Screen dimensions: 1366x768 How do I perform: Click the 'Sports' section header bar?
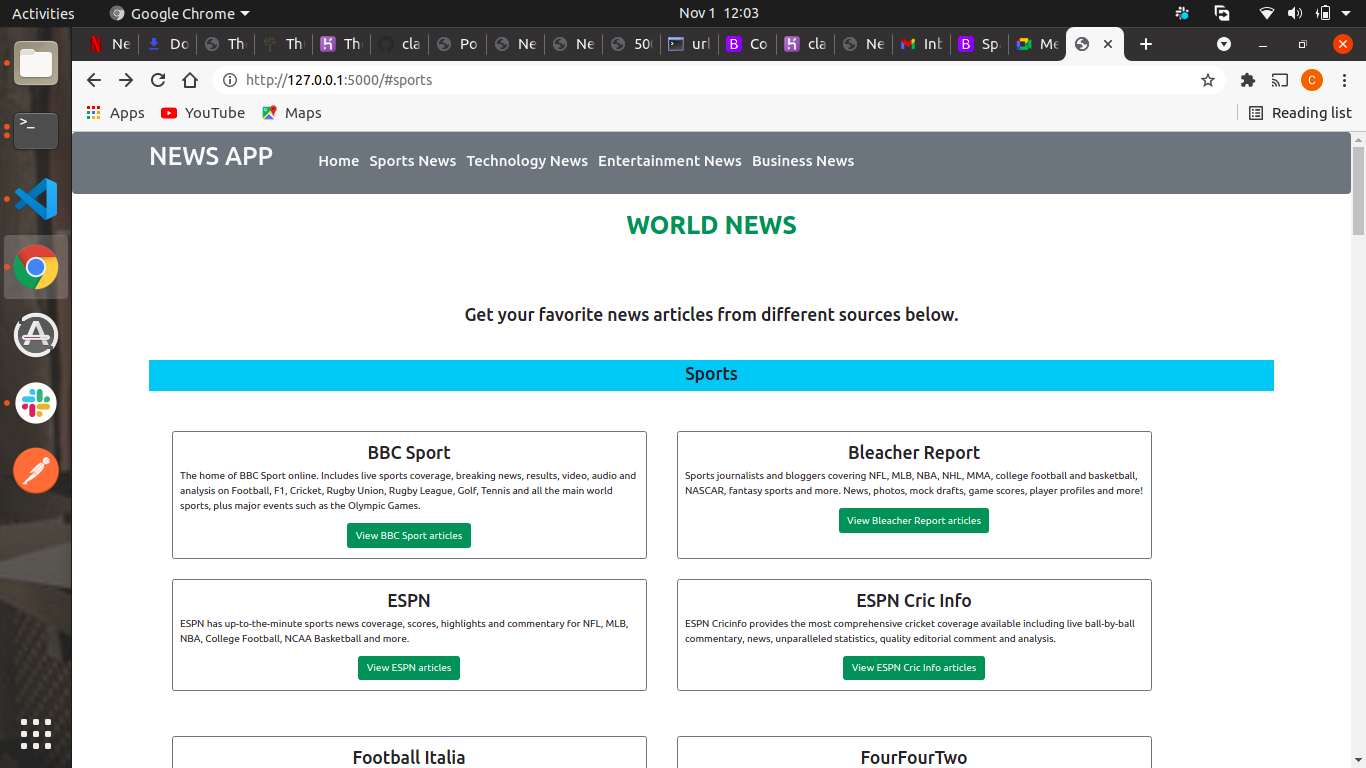click(711, 375)
